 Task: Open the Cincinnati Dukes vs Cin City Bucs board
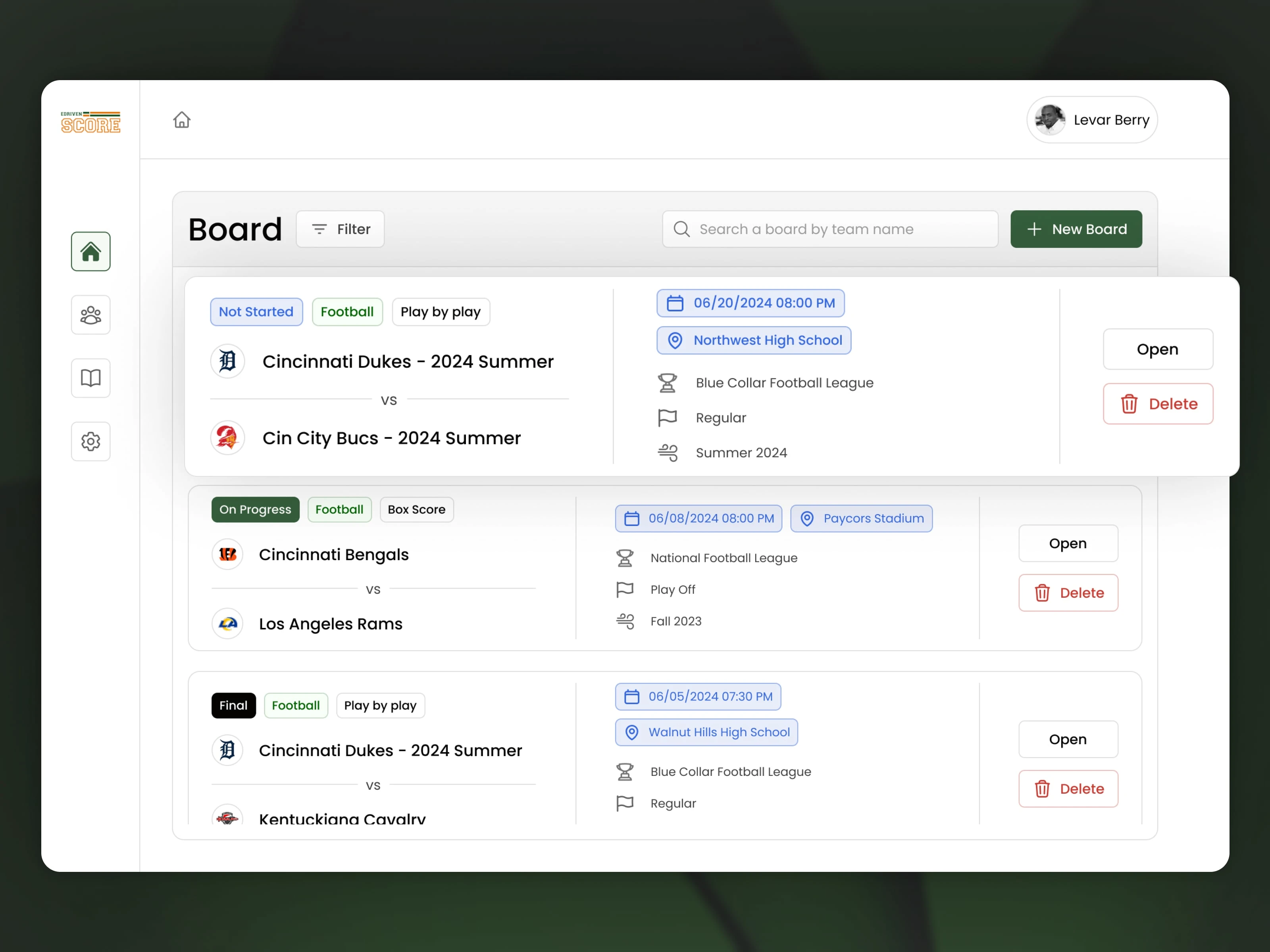[1157, 349]
